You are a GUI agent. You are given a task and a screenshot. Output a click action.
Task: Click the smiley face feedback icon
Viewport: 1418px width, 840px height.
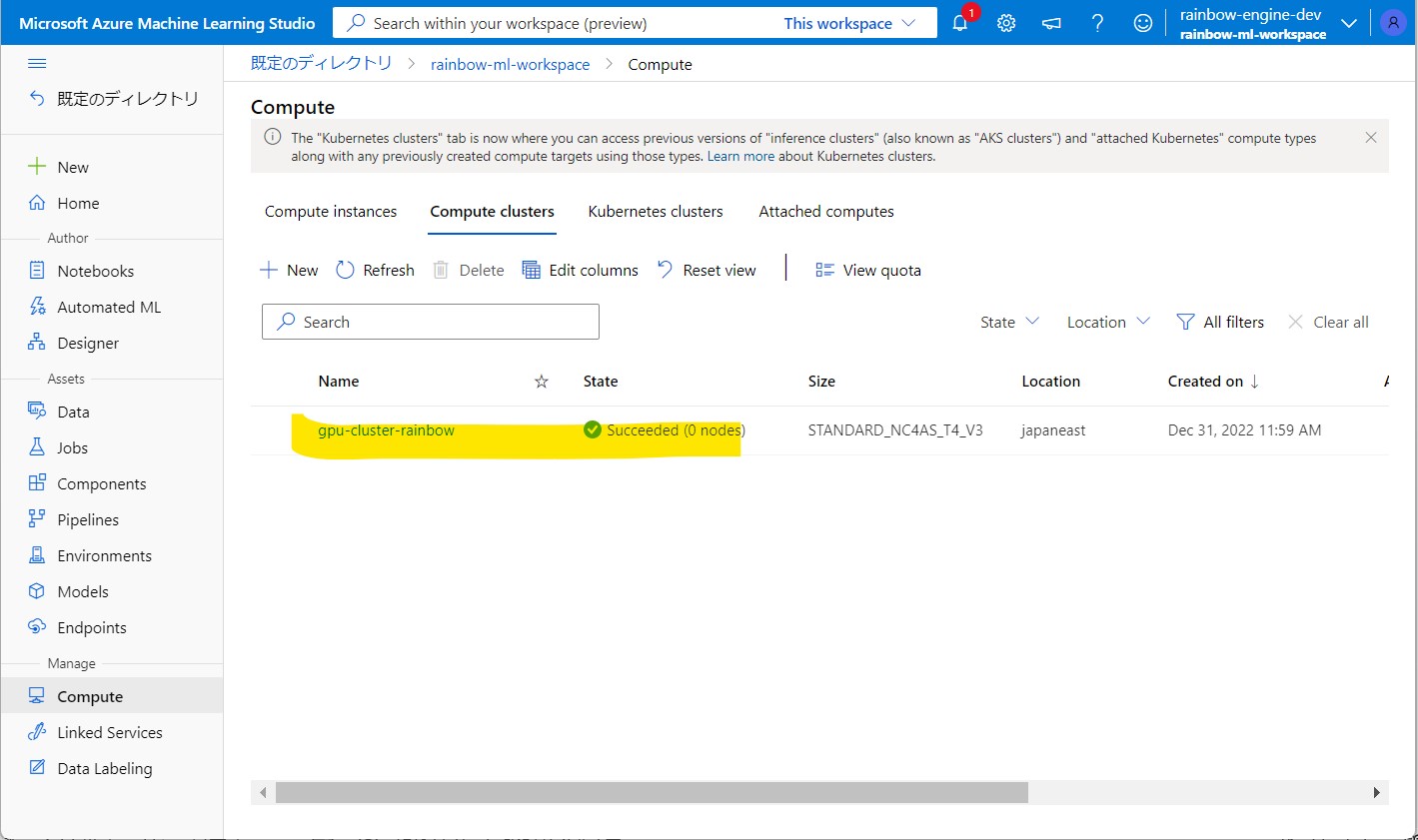tap(1143, 23)
